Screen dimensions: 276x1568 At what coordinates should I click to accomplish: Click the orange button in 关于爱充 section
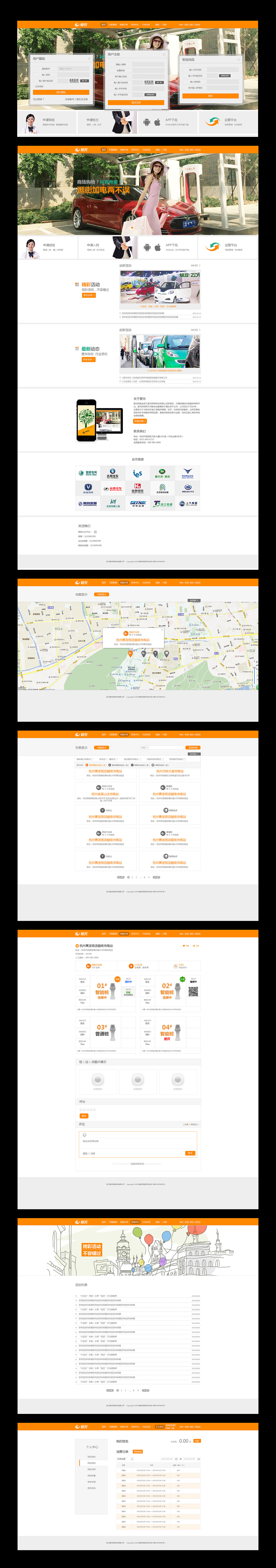[x=140, y=421]
